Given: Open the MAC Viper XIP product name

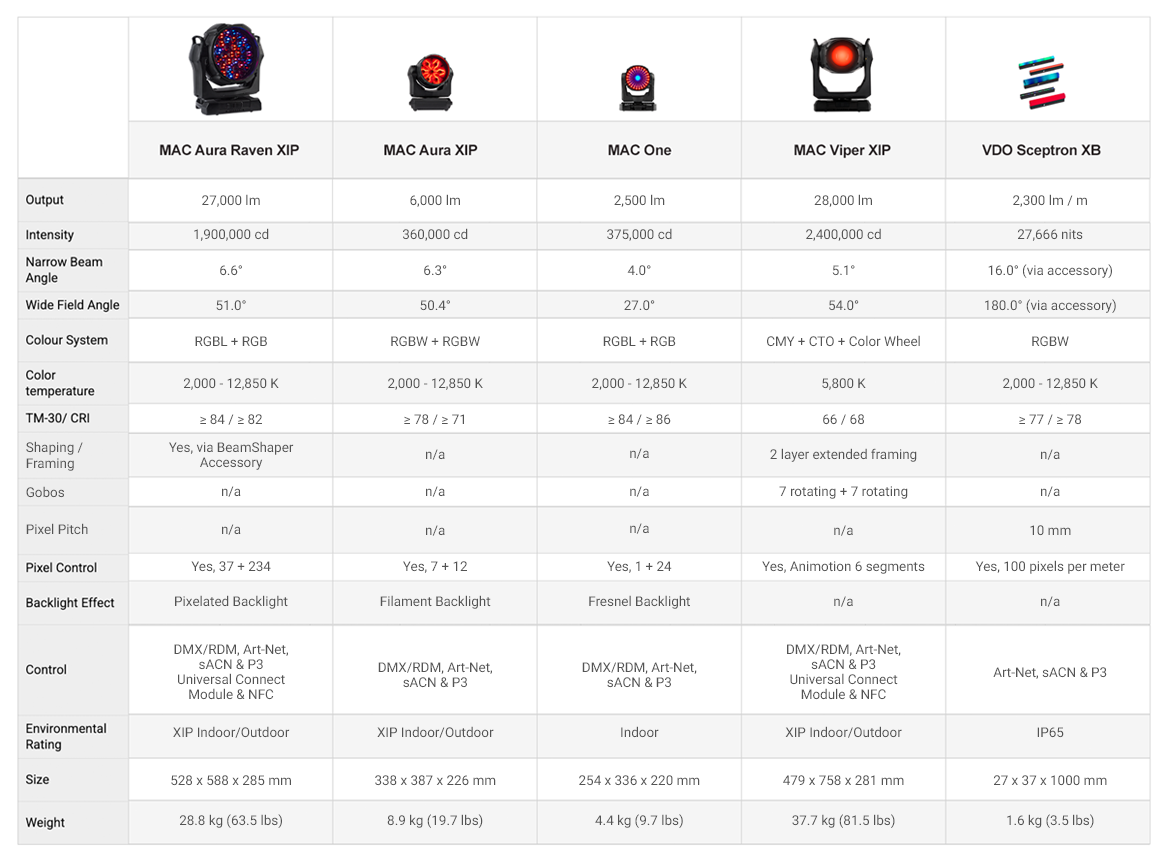Looking at the screenshot, I should click(x=842, y=150).
